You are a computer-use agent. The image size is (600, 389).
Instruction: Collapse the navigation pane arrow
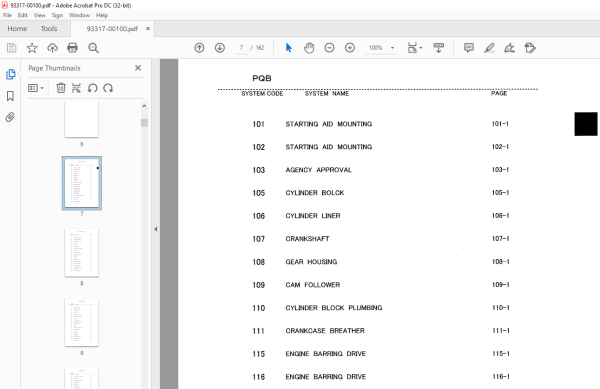[156, 229]
